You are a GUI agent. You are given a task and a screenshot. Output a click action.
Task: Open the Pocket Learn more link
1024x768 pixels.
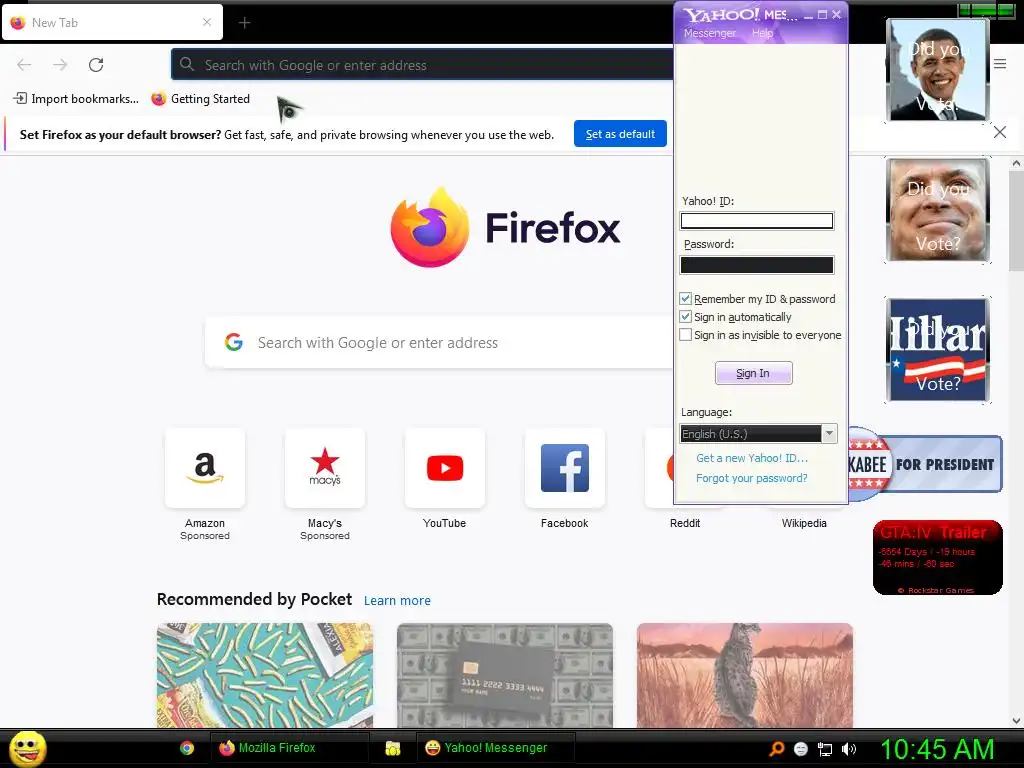pos(397,600)
